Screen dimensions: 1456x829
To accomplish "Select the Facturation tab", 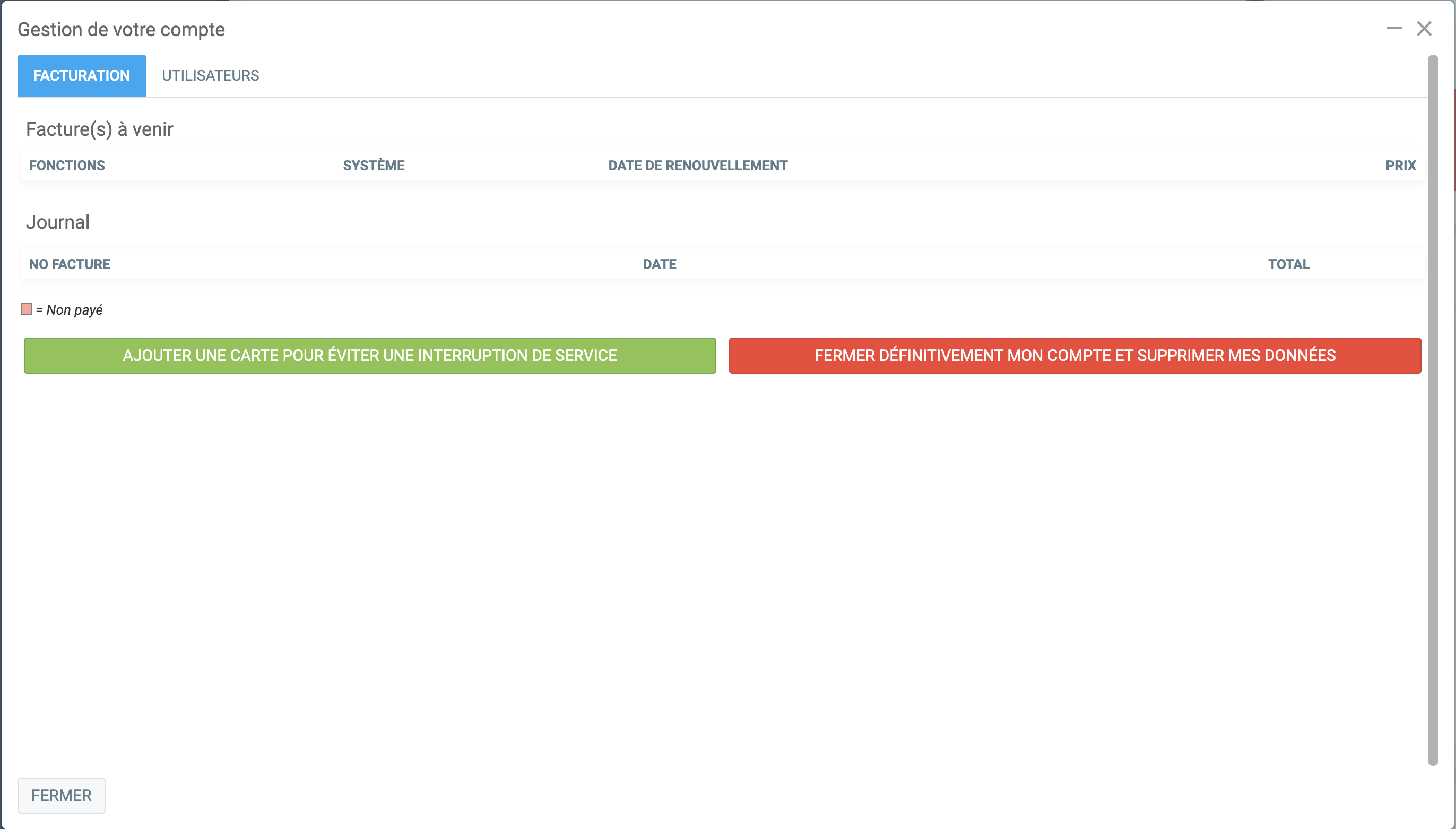I will point(81,76).
